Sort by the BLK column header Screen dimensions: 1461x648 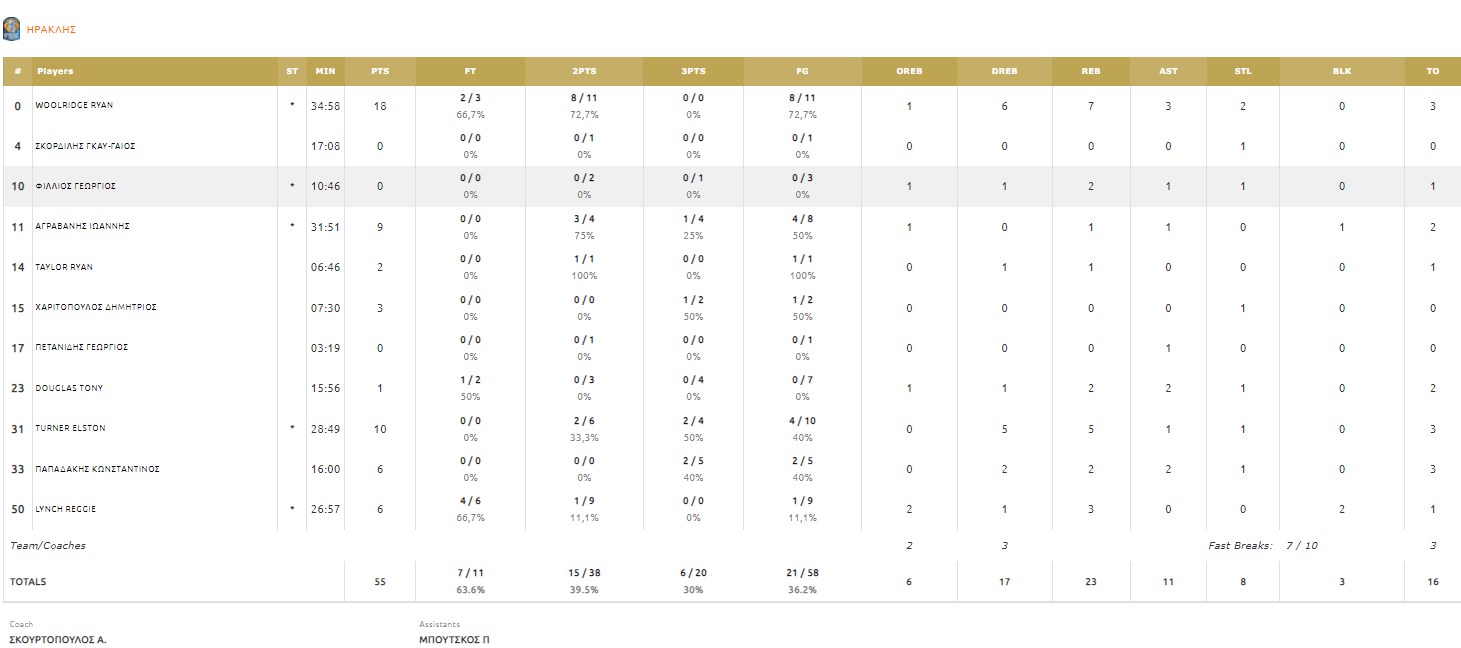1342,72
